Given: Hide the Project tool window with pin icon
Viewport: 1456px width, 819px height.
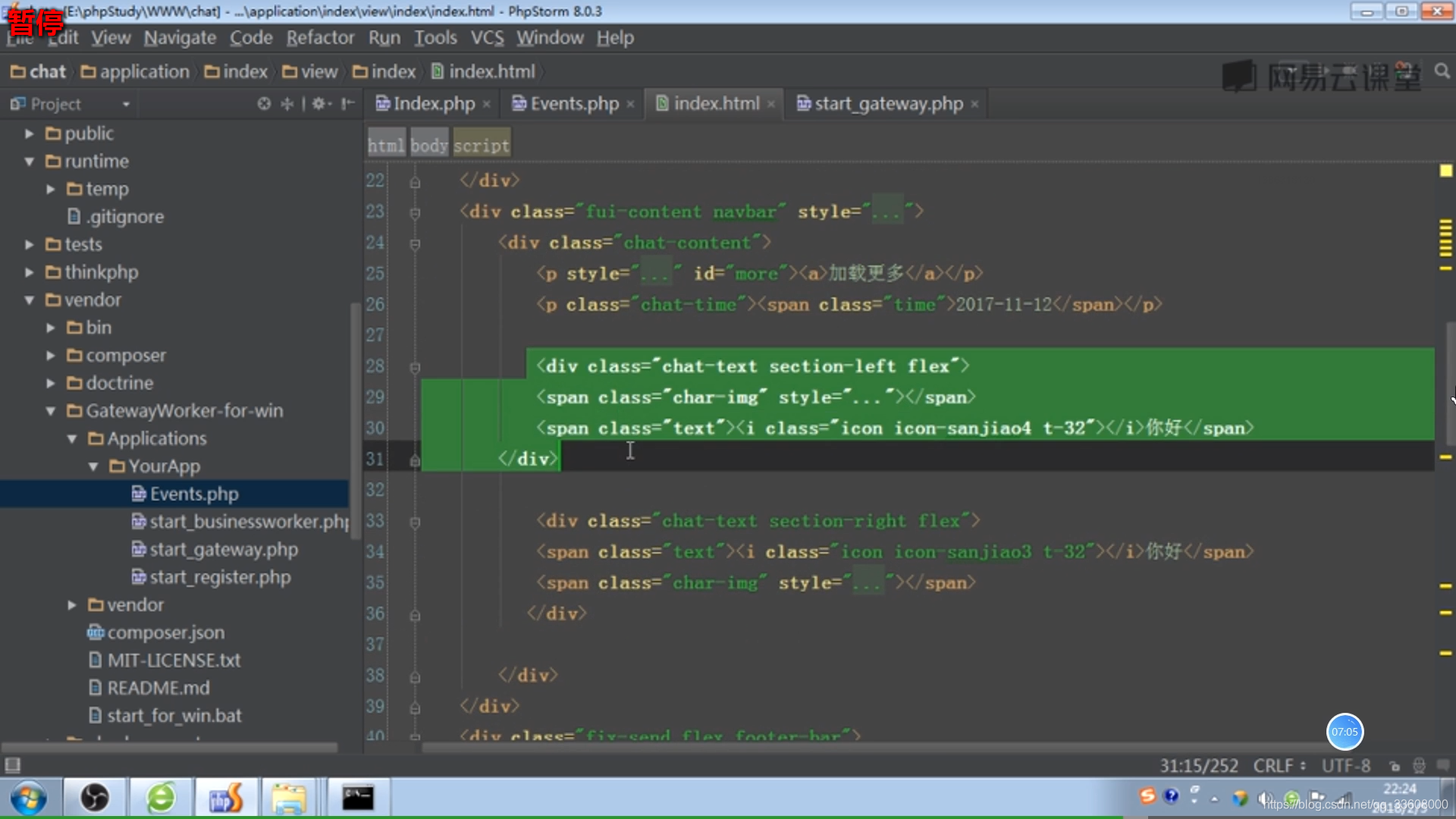Looking at the screenshot, I should point(347,104).
